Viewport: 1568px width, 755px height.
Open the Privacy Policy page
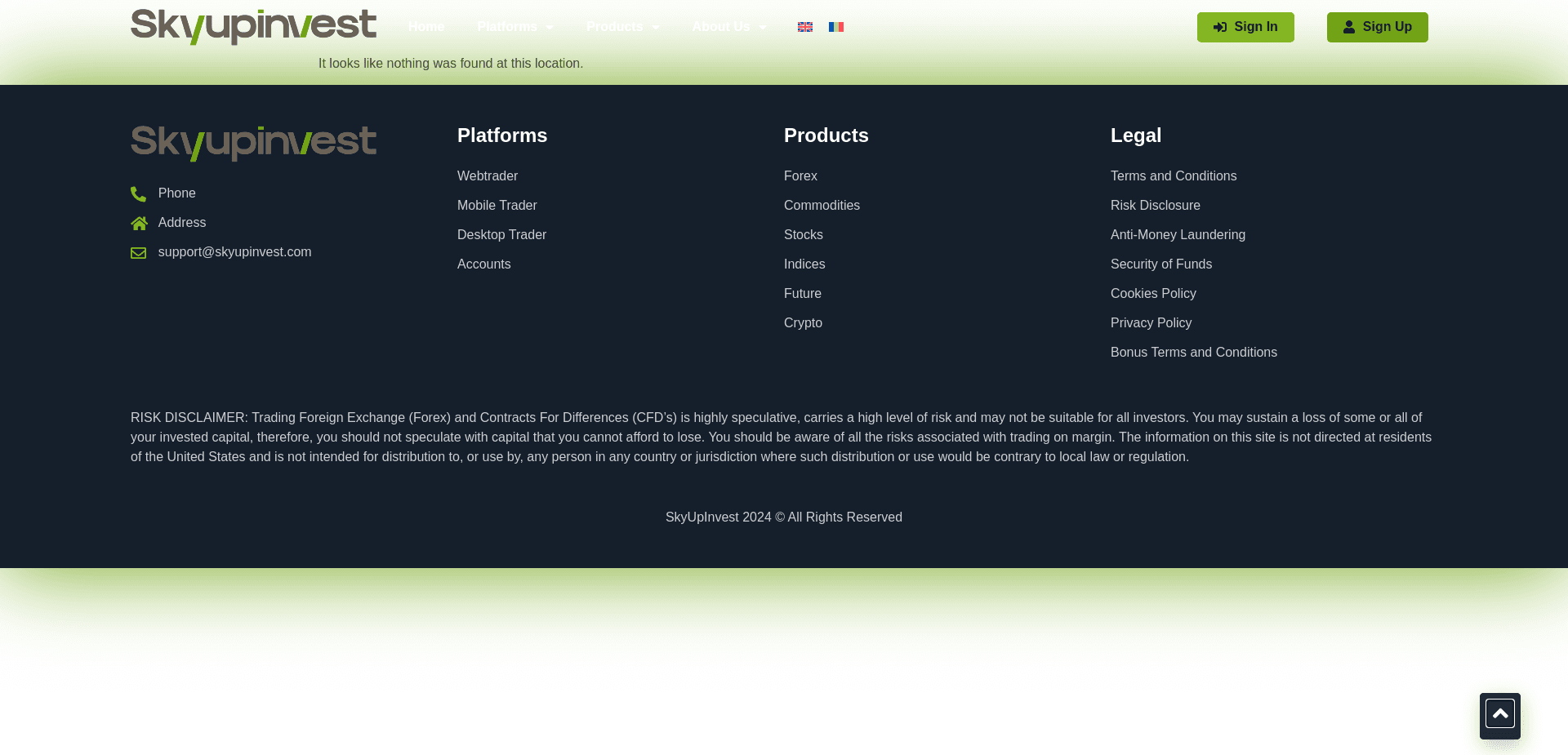[1151, 323]
